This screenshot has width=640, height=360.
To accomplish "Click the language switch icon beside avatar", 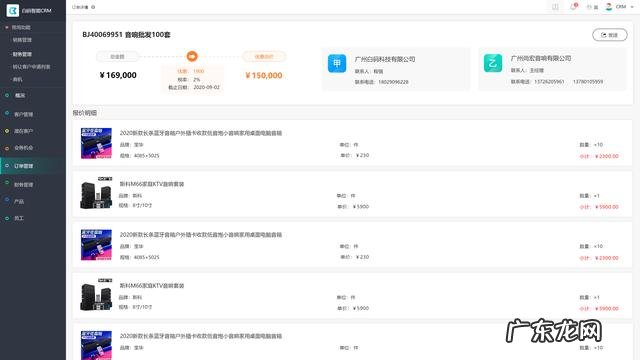I will pos(592,7).
